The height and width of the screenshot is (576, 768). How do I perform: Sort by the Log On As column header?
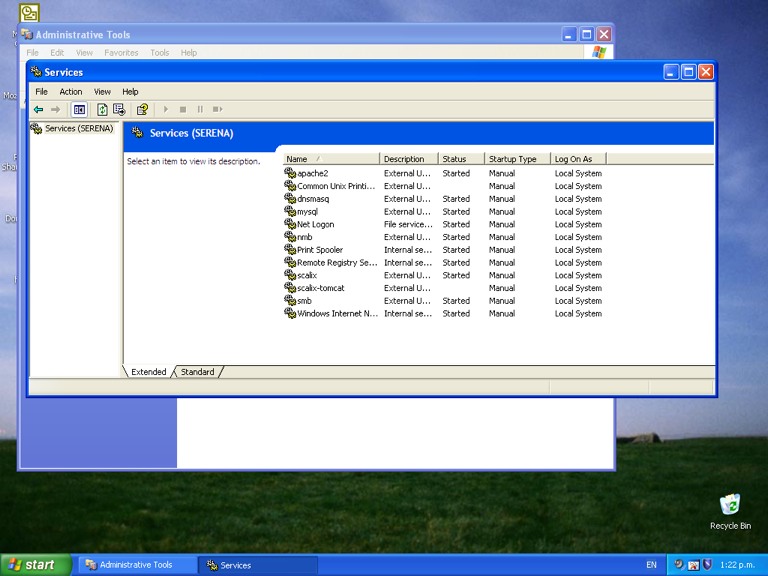click(x=578, y=159)
